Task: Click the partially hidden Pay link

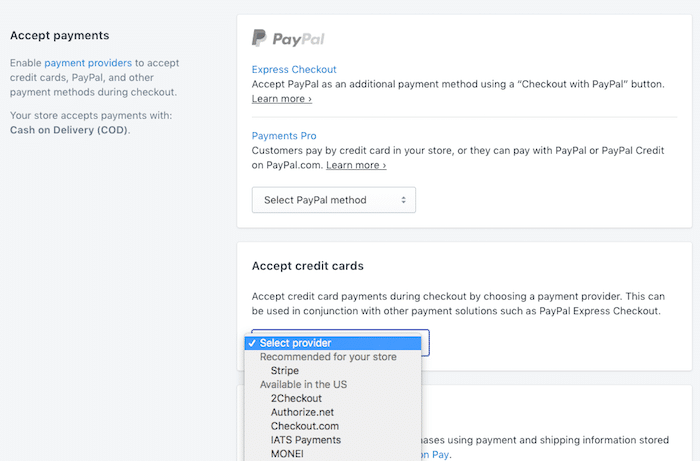Action: coord(441,455)
